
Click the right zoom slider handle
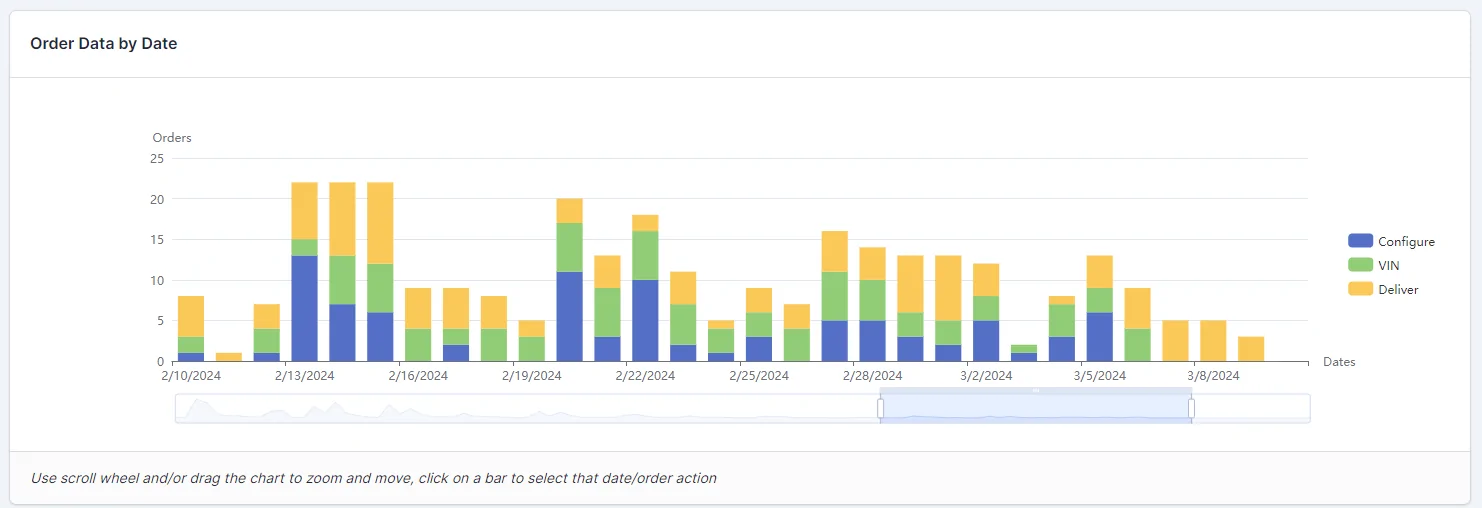pyautogui.click(x=1191, y=408)
